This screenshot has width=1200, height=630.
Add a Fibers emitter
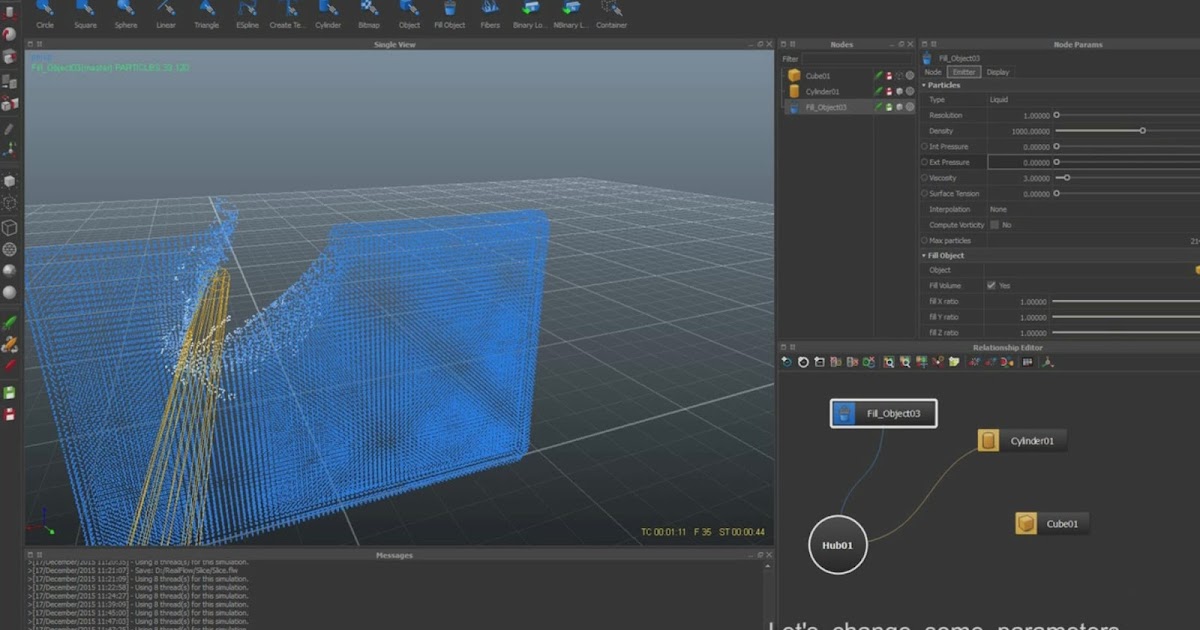[x=490, y=14]
